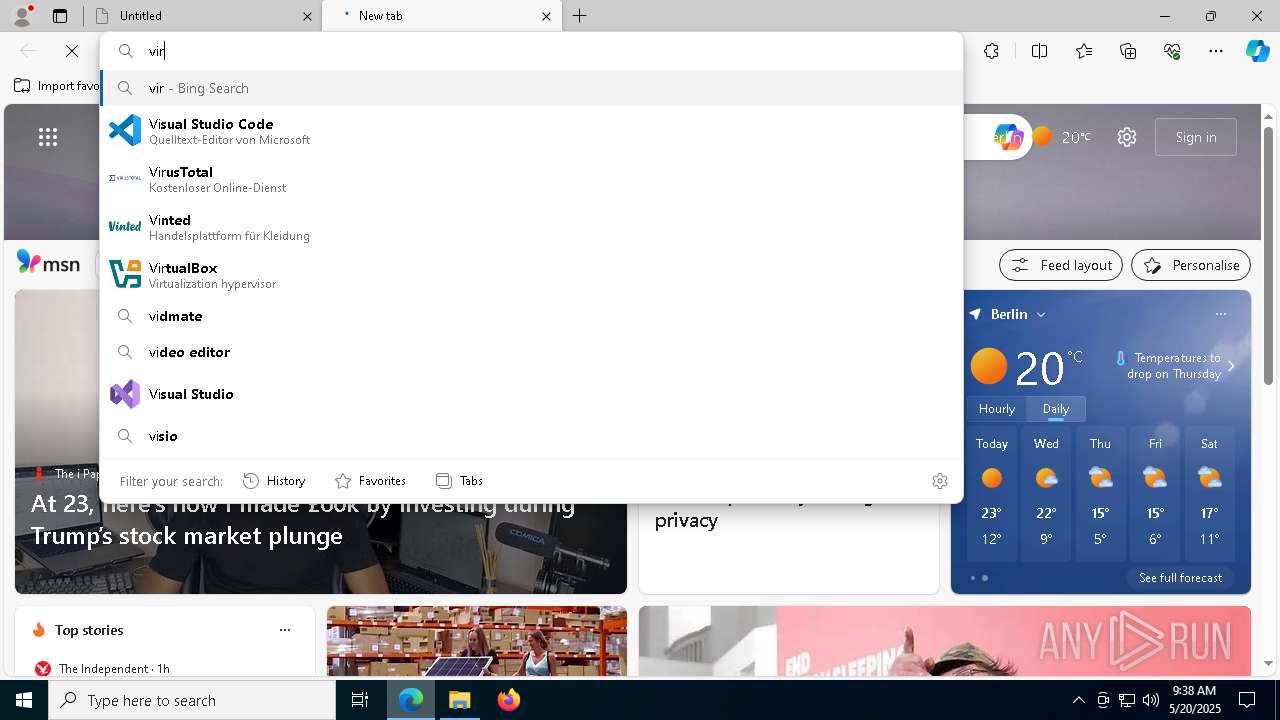This screenshot has width=1280, height=720.
Task: Run the 'vir - Bing Search' entry
Action: point(531,88)
